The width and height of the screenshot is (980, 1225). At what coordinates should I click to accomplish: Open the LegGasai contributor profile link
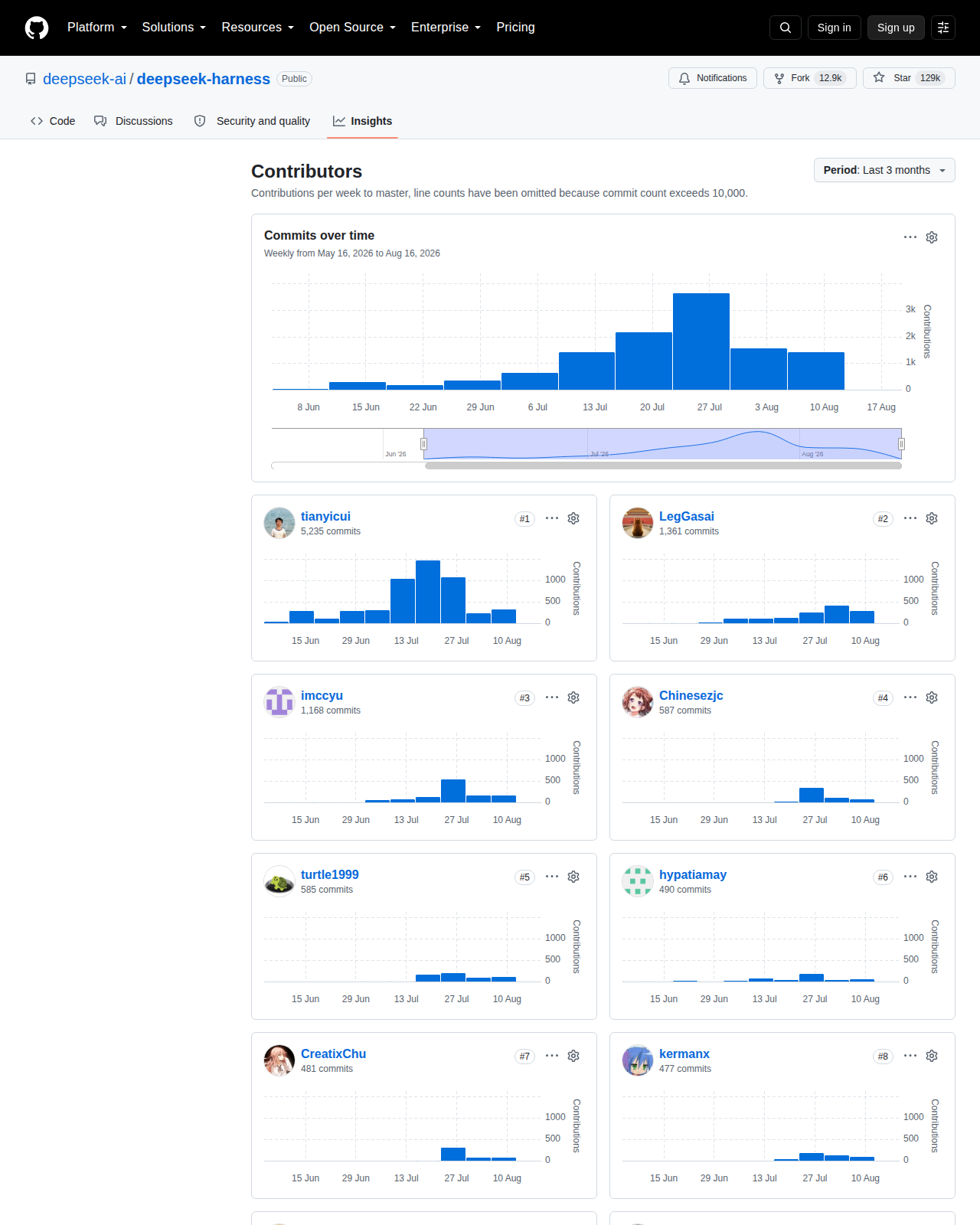pyautogui.click(x=687, y=517)
